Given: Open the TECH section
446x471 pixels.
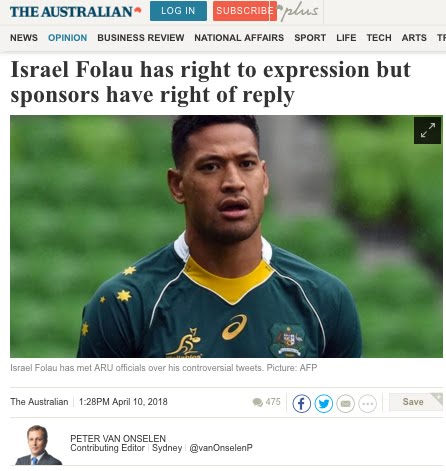Looking at the screenshot, I should 379,38.
